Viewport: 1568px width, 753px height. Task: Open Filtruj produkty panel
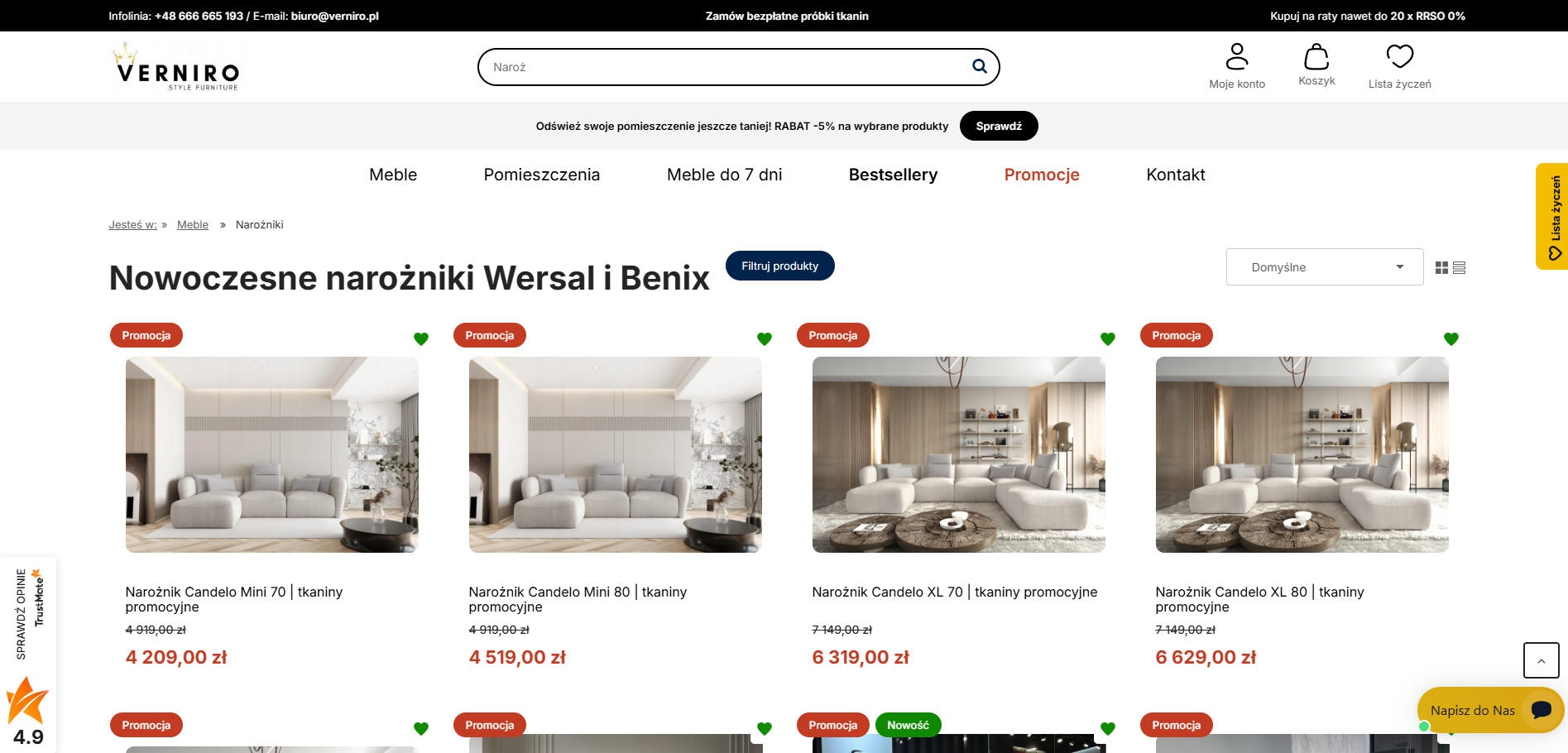(779, 266)
